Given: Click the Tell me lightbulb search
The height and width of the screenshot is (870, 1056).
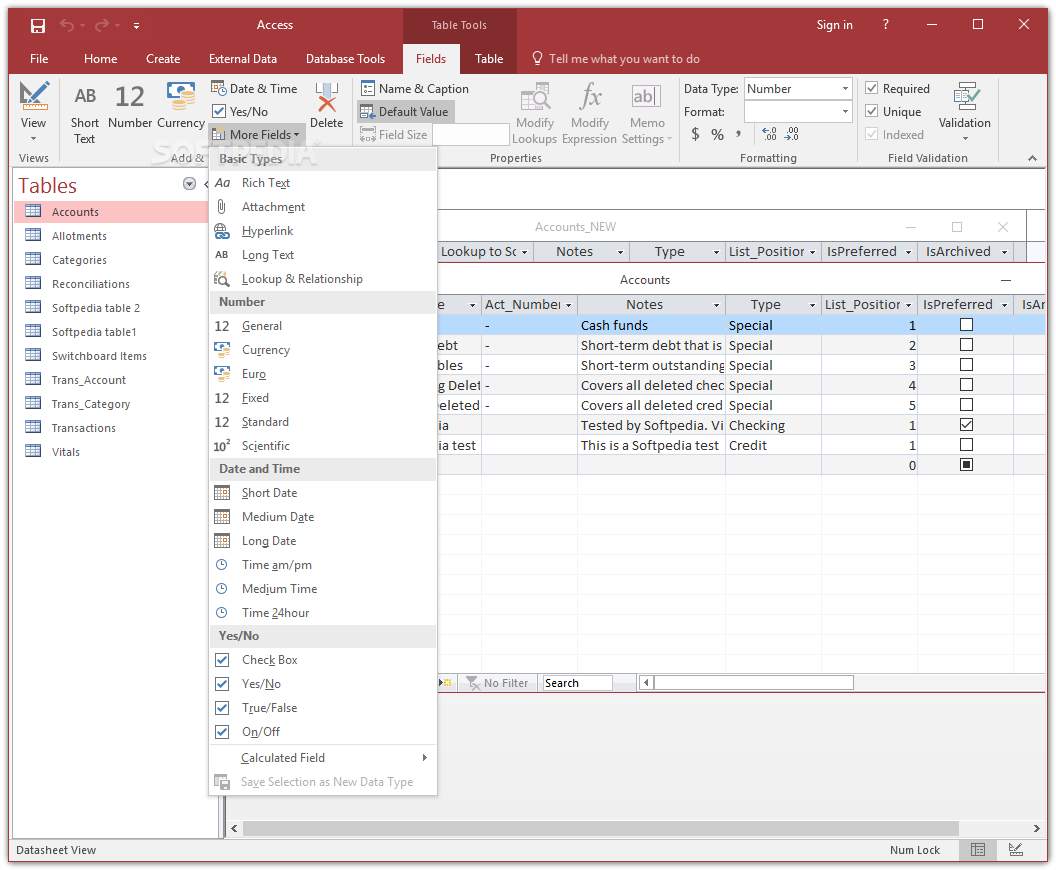Looking at the screenshot, I should click(x=537, y=59).
